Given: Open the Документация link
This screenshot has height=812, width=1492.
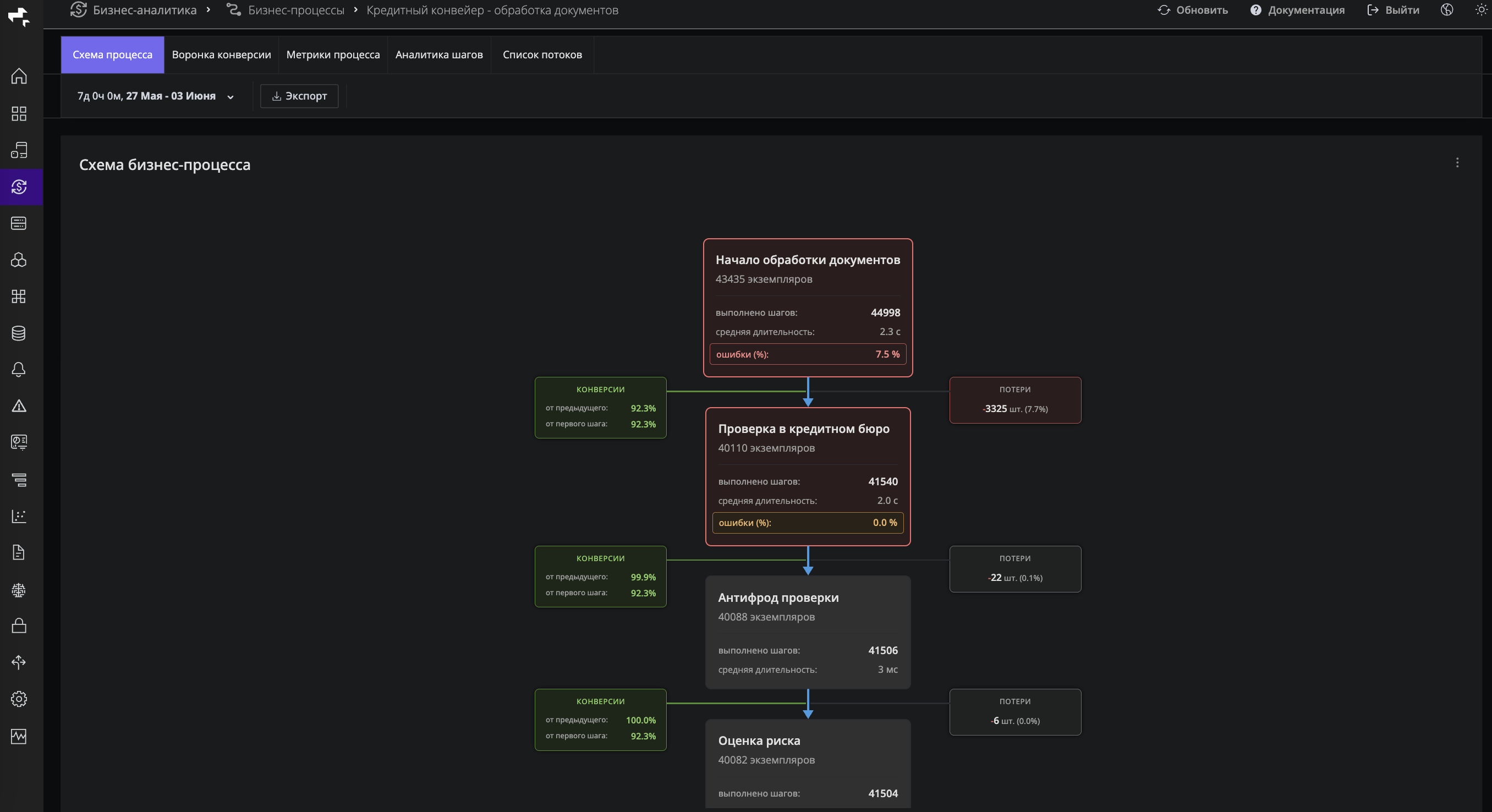Looking at the screenshot, I should tap(1297, 10).
